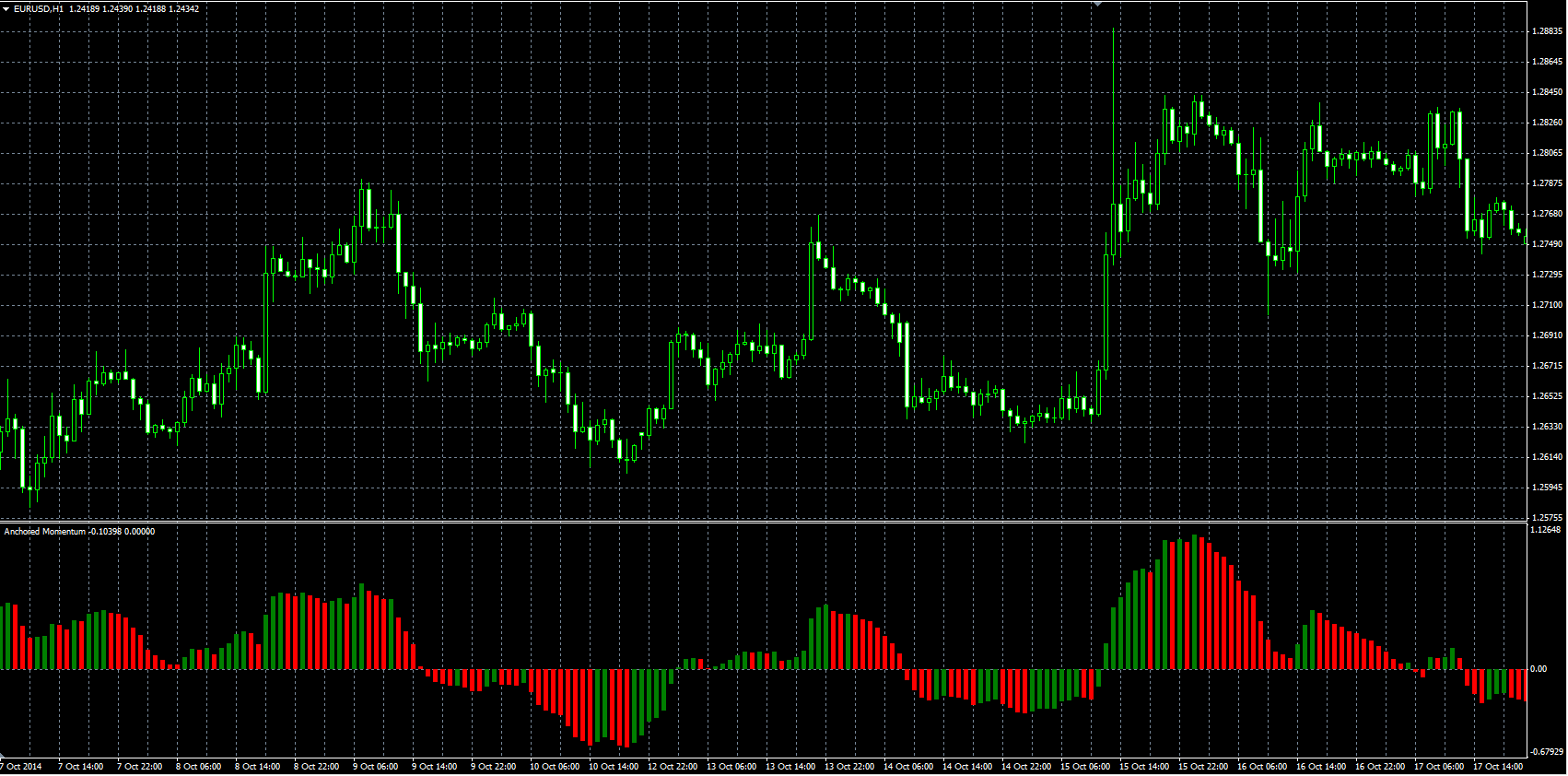Click the 13 Oct 22:00 time label
This screenshot has height=776, width=1568.
pos(849,767)
